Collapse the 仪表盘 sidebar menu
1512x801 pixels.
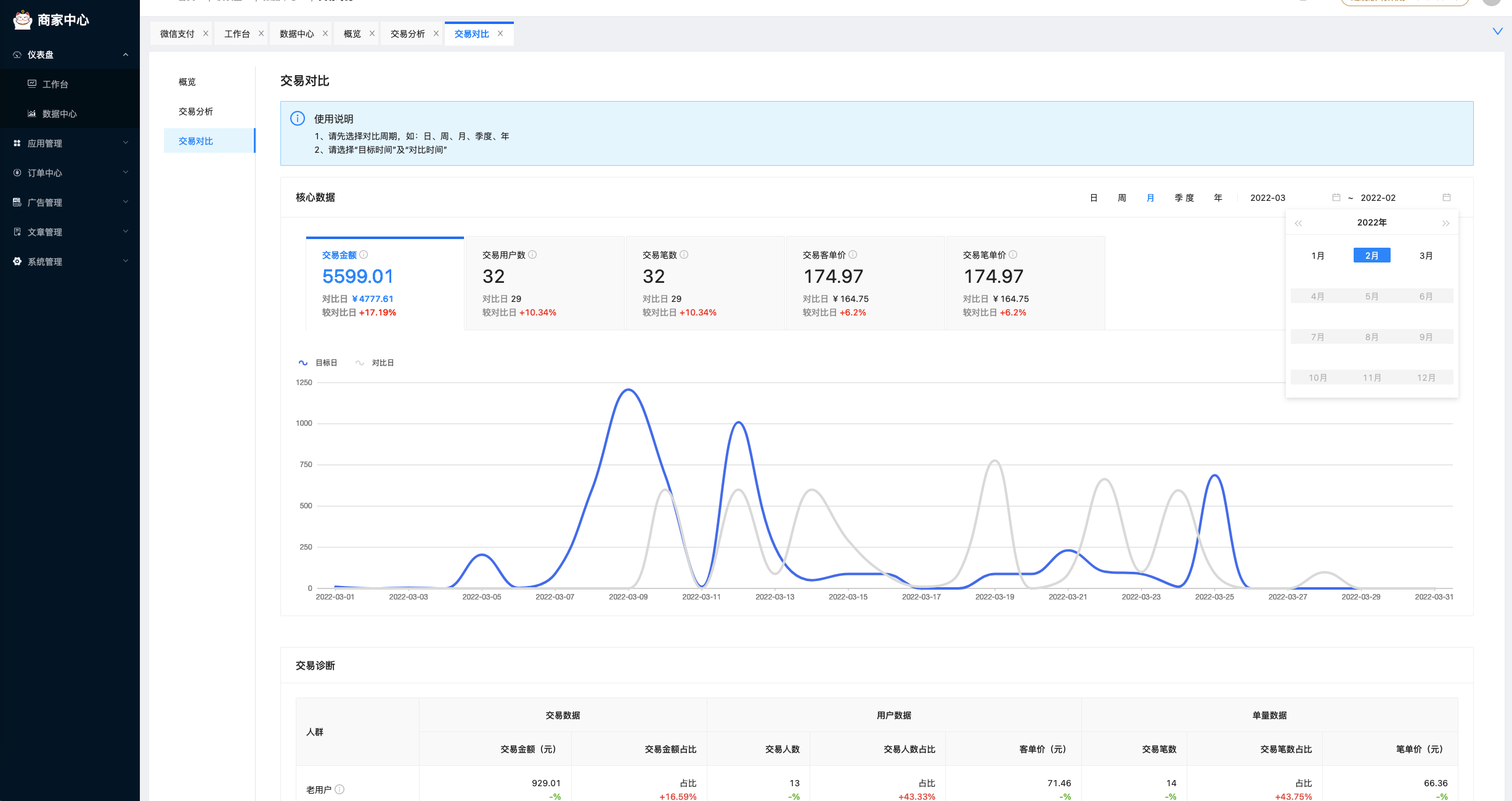(70, 55)
